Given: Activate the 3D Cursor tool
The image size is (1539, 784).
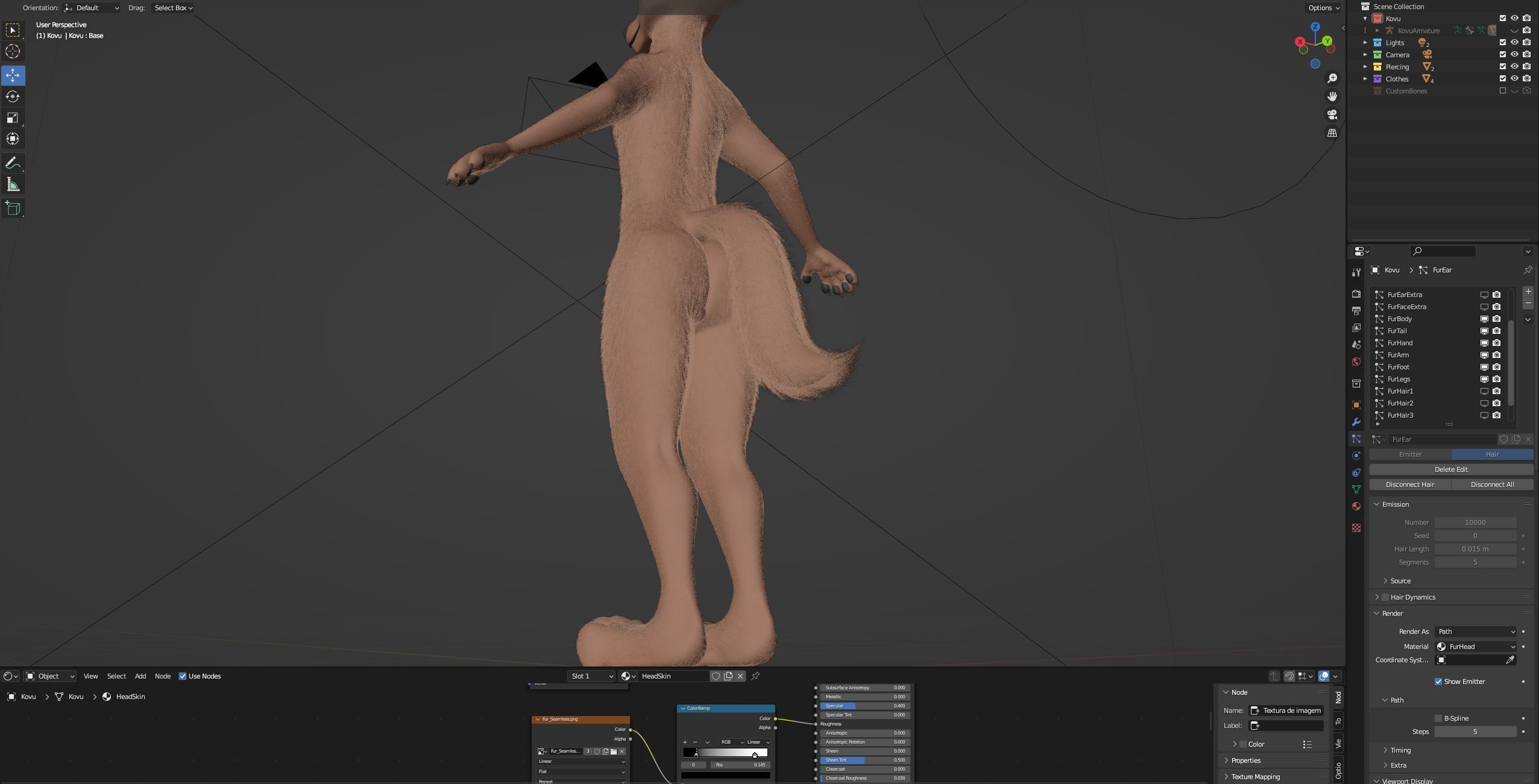Looking at the screenshot, I should pos(13,52).
